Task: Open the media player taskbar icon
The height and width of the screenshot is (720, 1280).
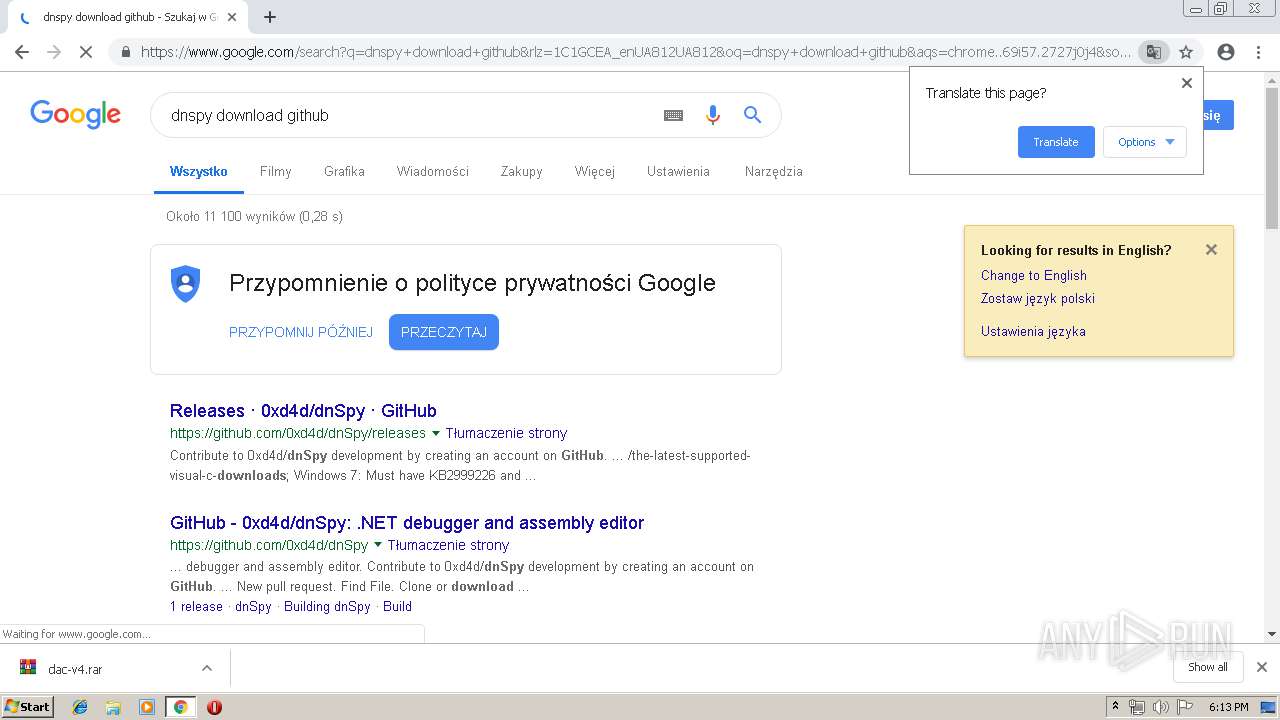Action: 147,707
